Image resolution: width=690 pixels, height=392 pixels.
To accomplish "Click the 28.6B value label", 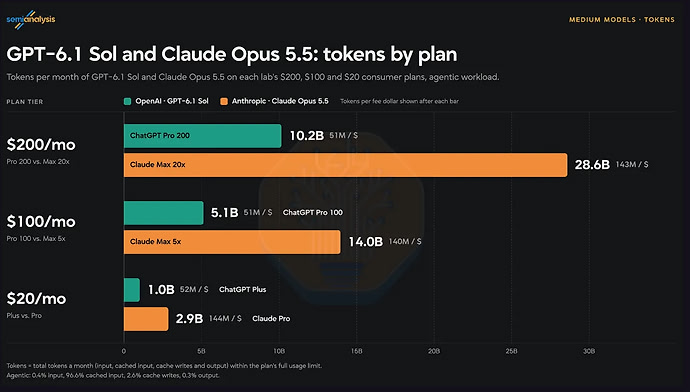I will point(592,165).
